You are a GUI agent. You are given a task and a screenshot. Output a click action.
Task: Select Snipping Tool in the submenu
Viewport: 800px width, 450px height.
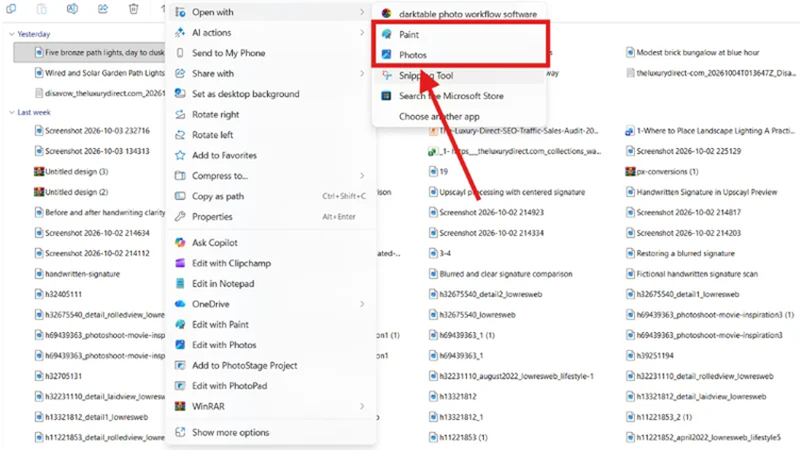[x=459, y=76]
